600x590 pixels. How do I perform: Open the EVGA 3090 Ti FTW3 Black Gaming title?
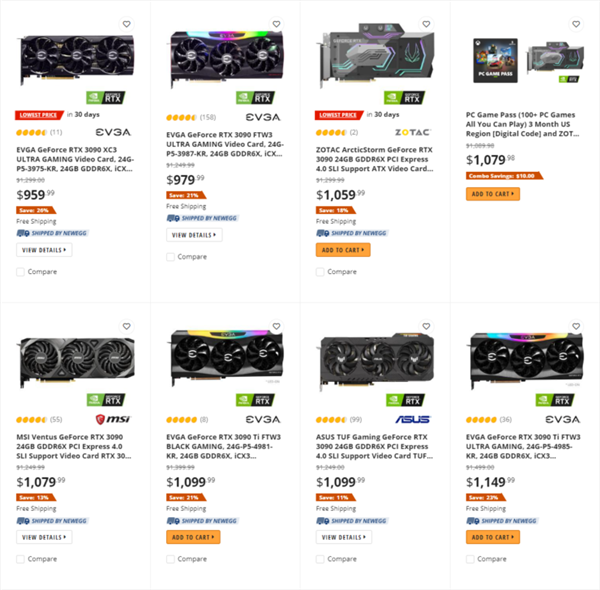click(224, 448)
